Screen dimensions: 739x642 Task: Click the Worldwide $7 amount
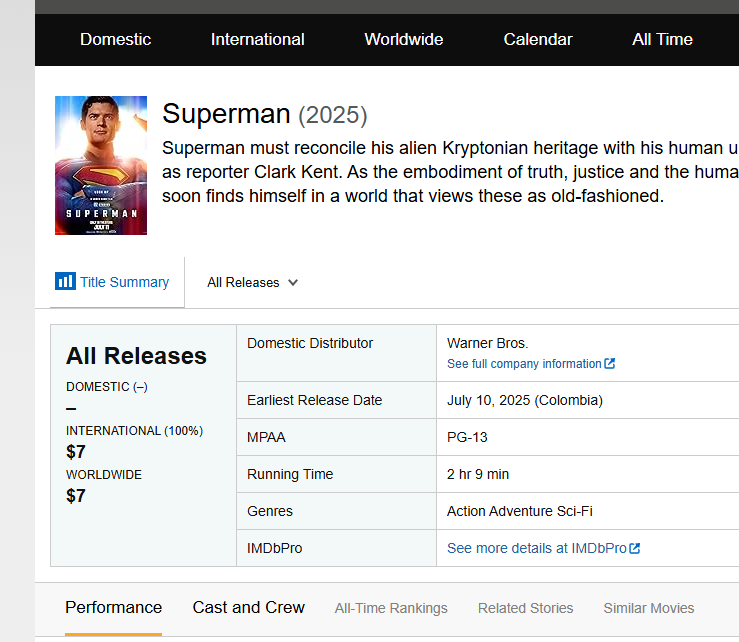point(76,496)
